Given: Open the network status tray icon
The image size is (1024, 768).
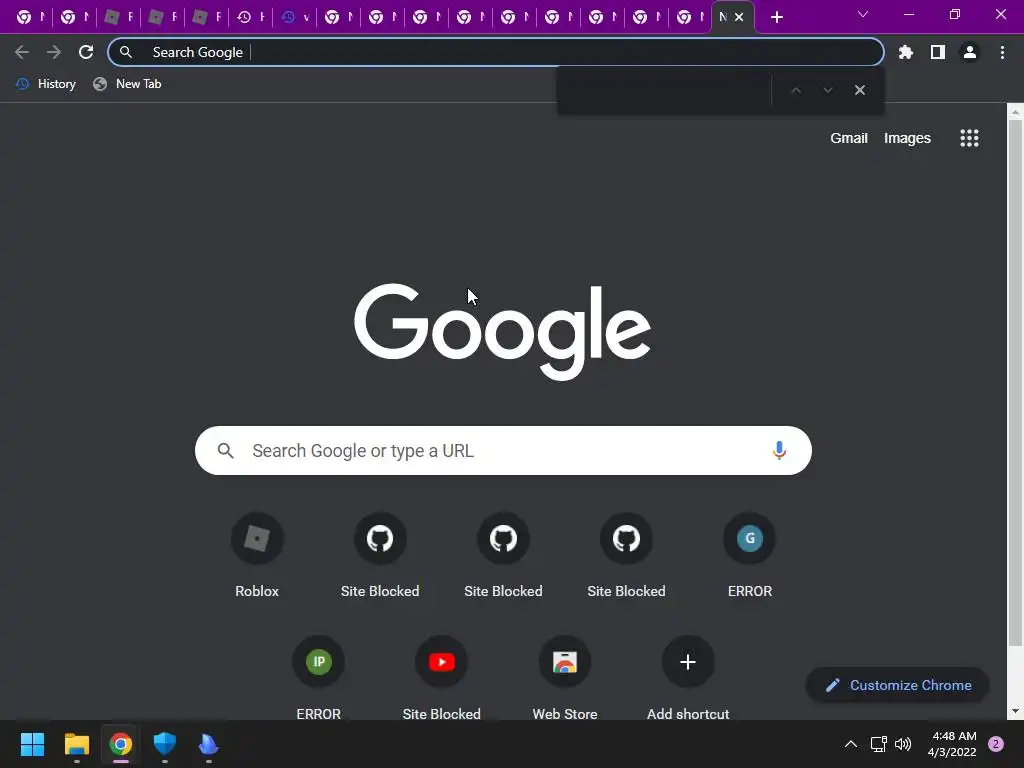Looking at the screenshot, I should point(878,744).
